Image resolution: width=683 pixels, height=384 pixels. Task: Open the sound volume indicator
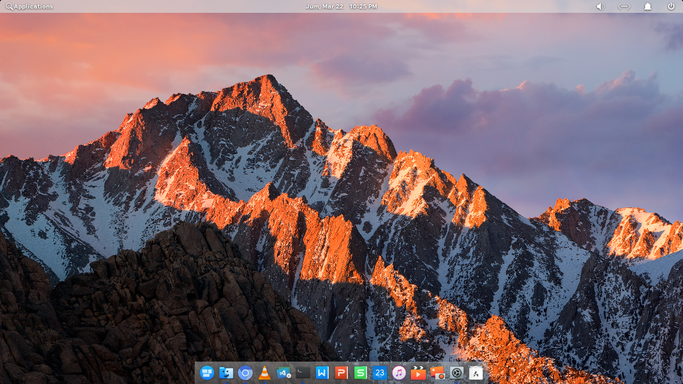point(600,7)
